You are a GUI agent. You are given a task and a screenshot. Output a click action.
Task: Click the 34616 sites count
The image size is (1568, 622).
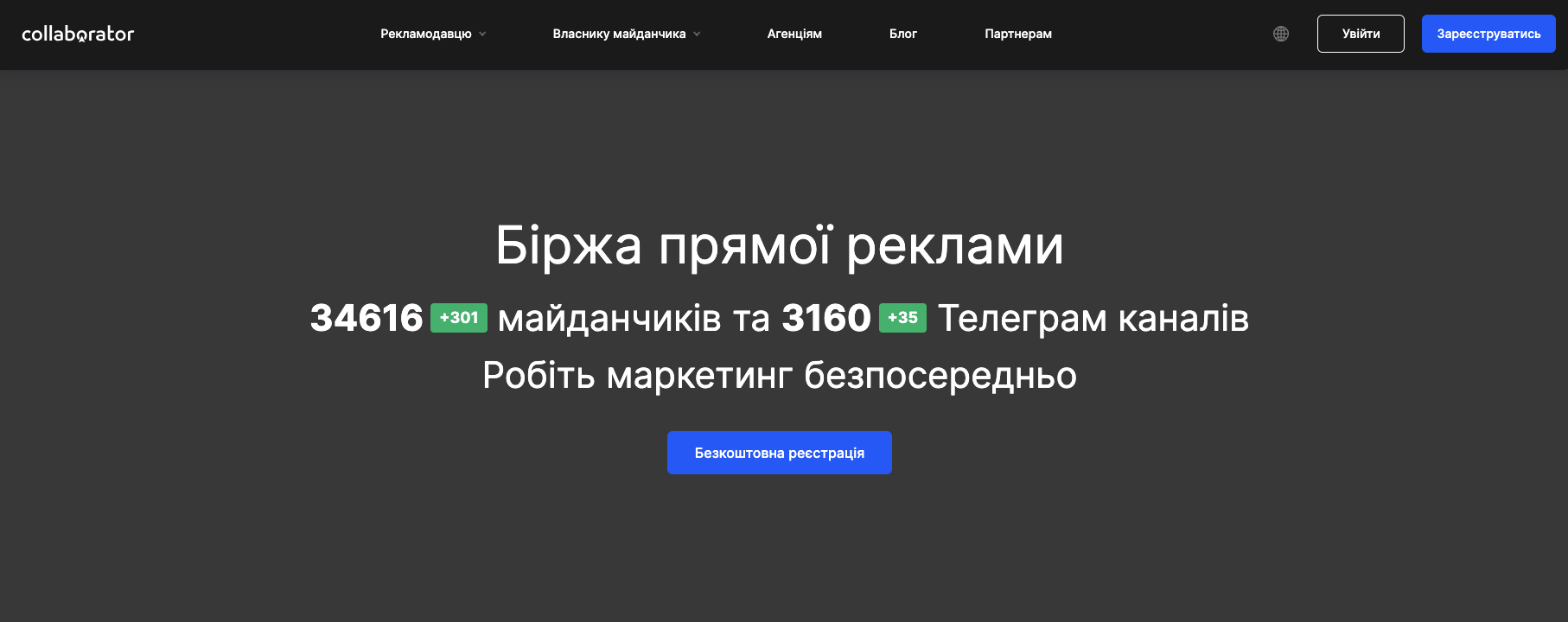tap(367, 318)
